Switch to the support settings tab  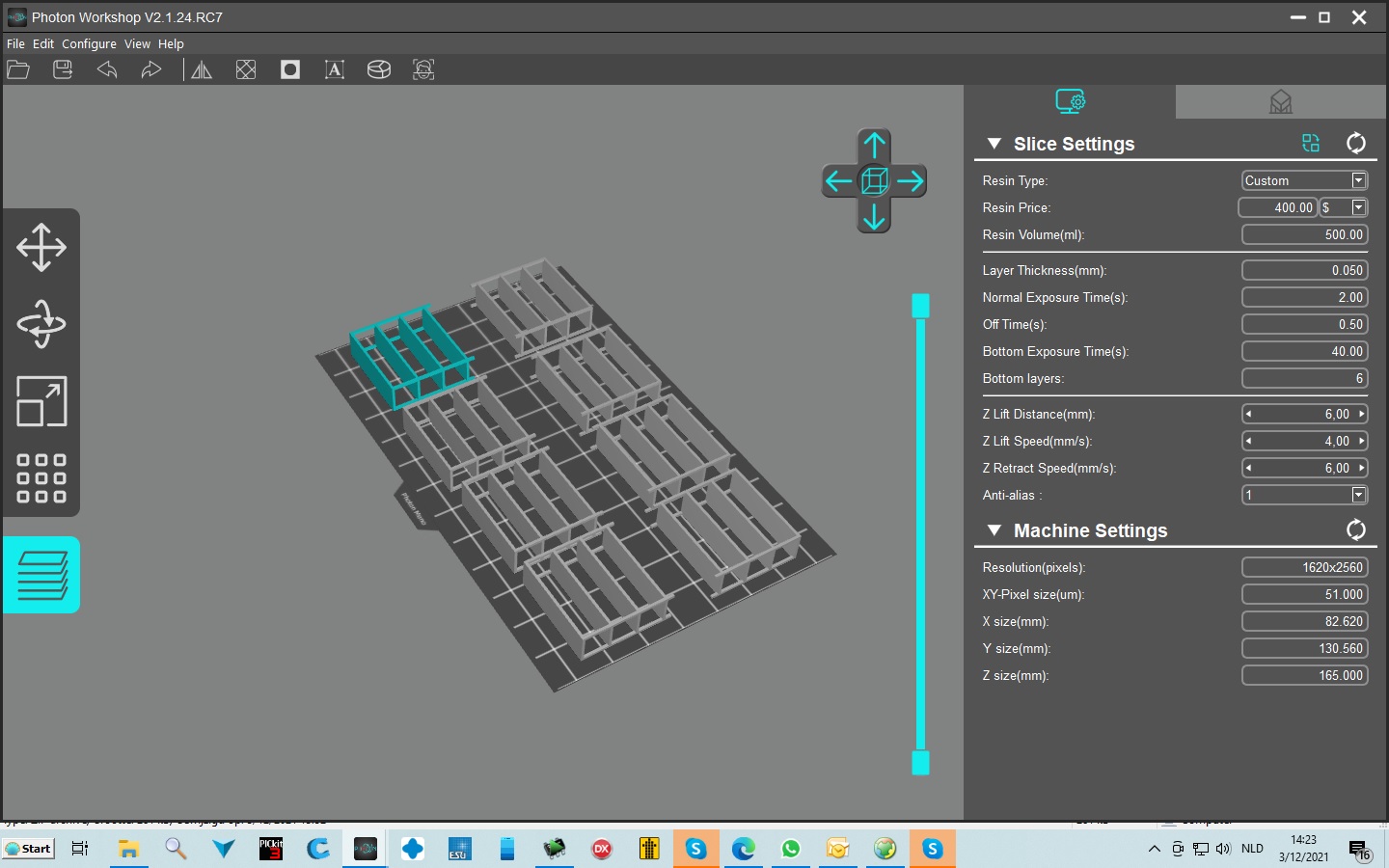[1281, 101]
